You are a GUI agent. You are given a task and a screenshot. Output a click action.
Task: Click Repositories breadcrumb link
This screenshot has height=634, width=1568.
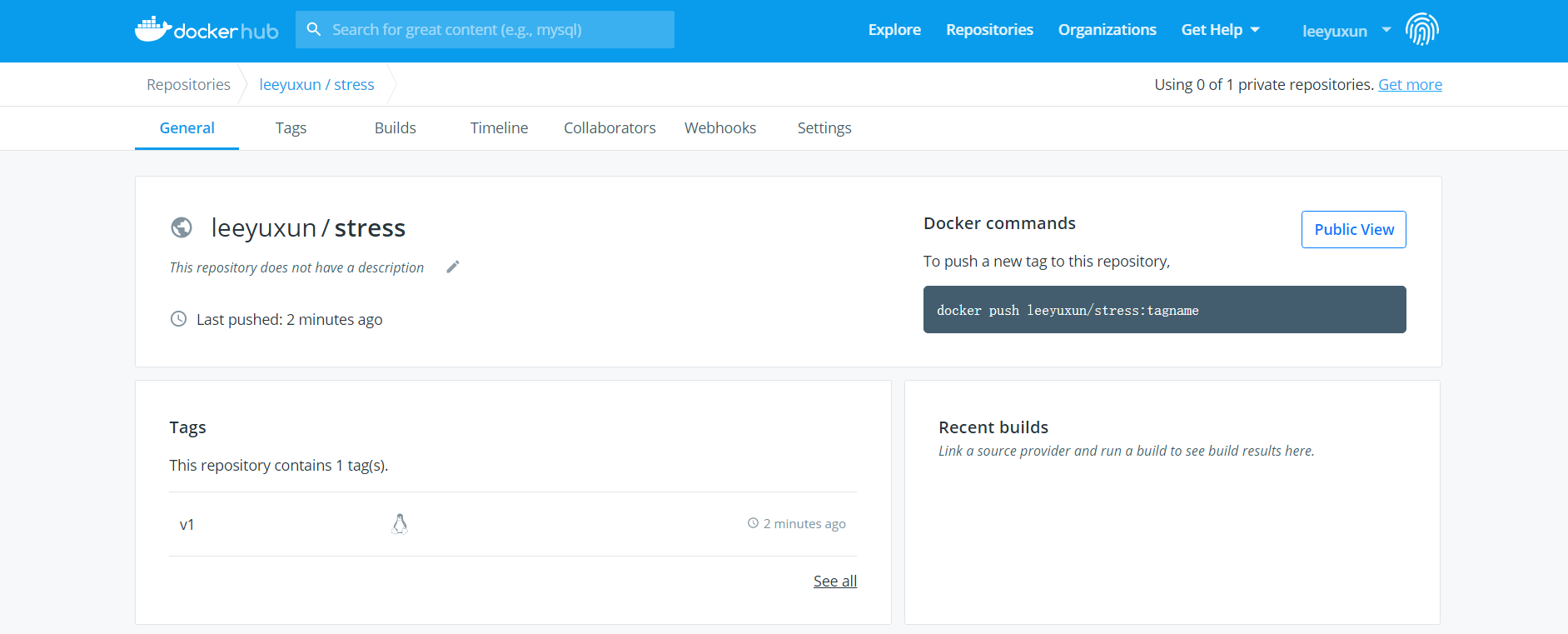tap(188, 84)
